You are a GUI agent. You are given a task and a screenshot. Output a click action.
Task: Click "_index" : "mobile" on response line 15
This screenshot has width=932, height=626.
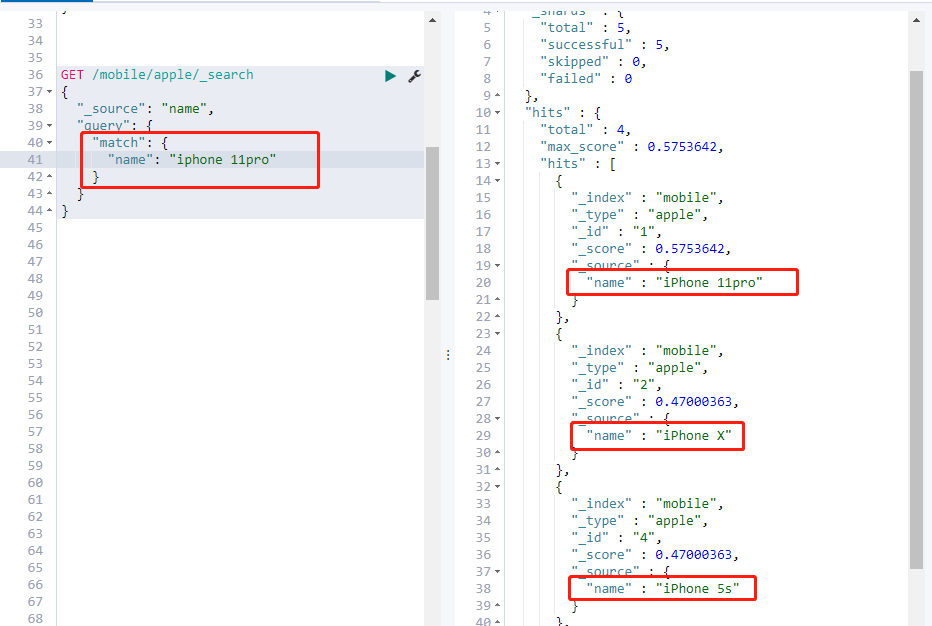click(647, 197)
